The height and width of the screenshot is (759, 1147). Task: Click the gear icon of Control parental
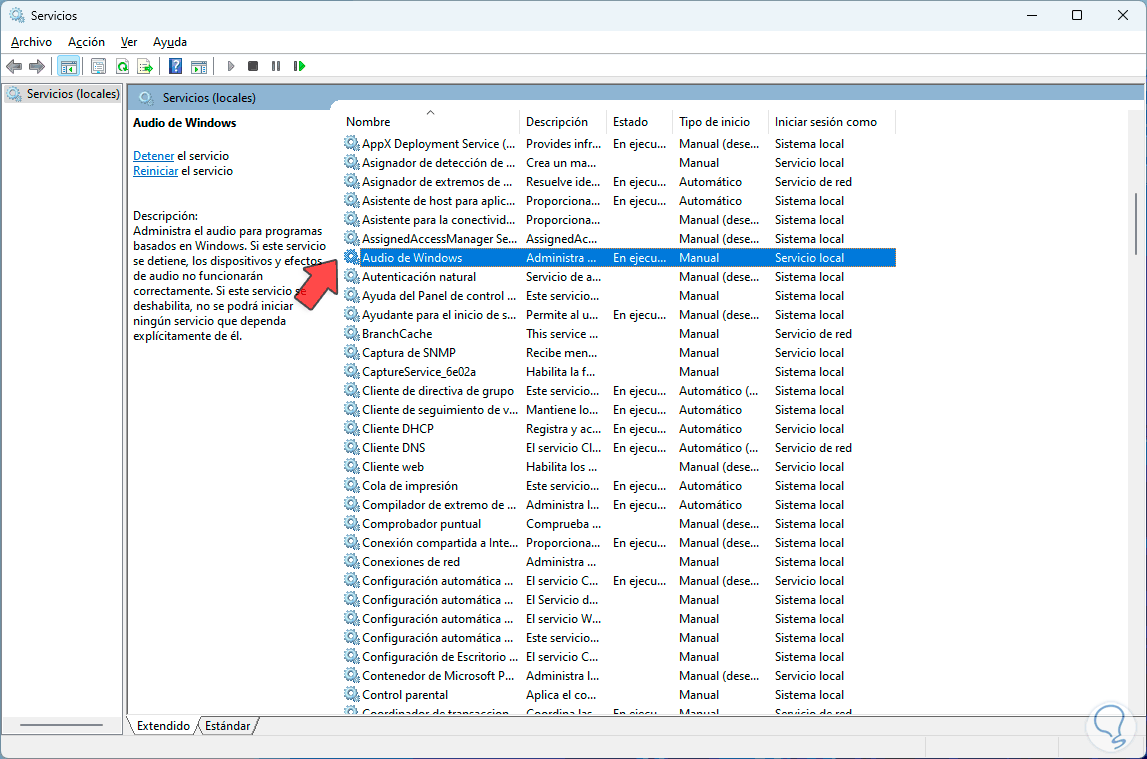[352, 695]
